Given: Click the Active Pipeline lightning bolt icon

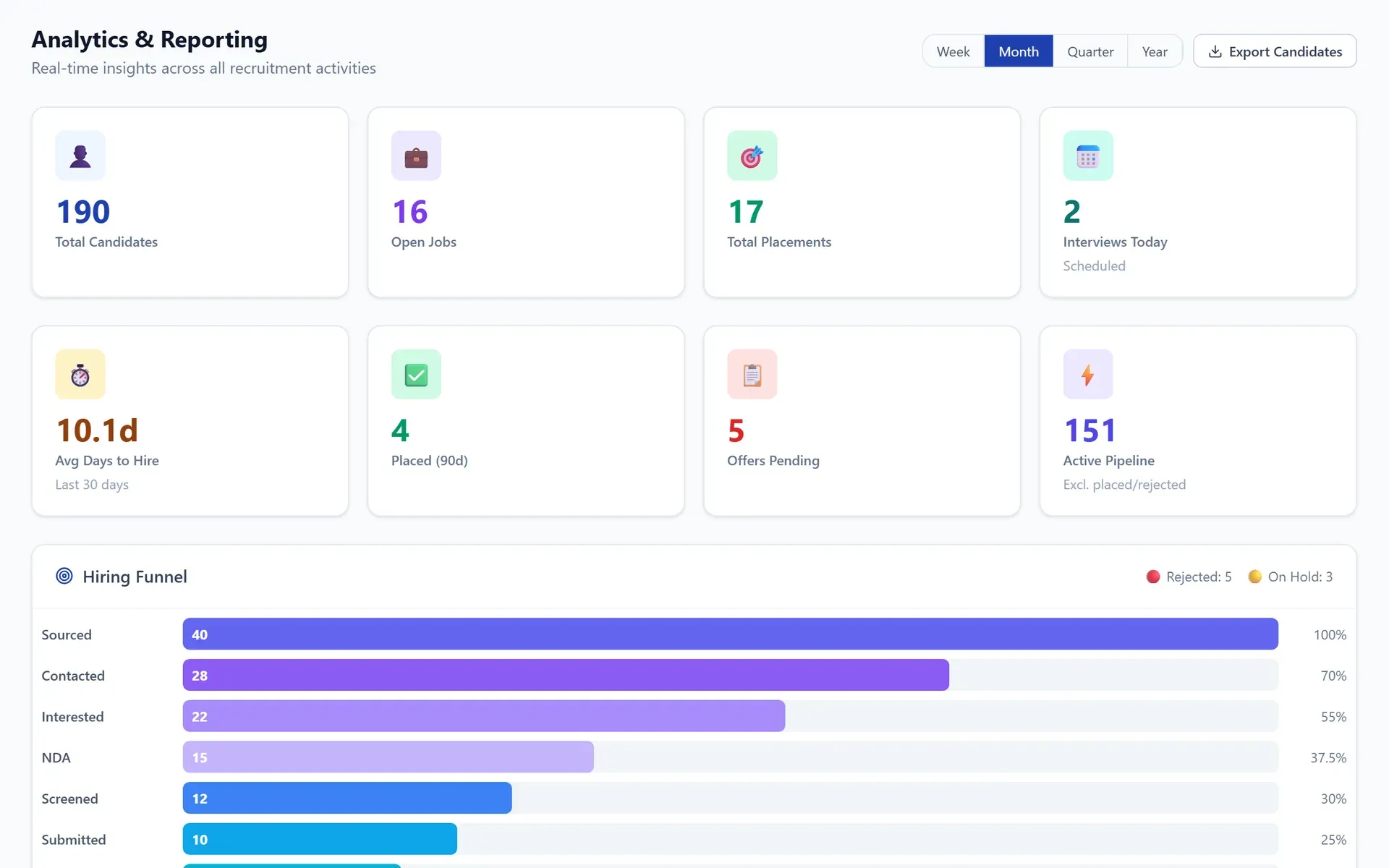Looking at the screenshot, I should coord(1087,375).
